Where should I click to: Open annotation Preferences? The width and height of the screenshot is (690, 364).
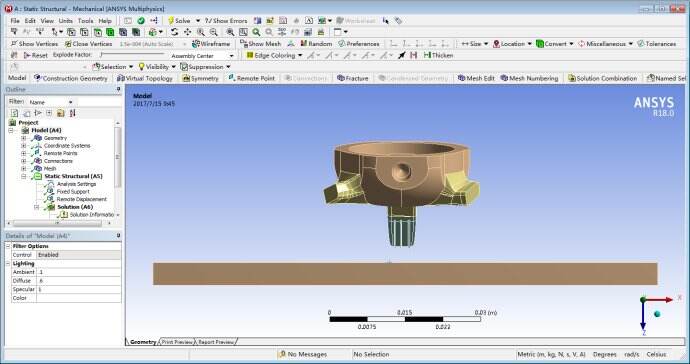click(x=359, y=44)
